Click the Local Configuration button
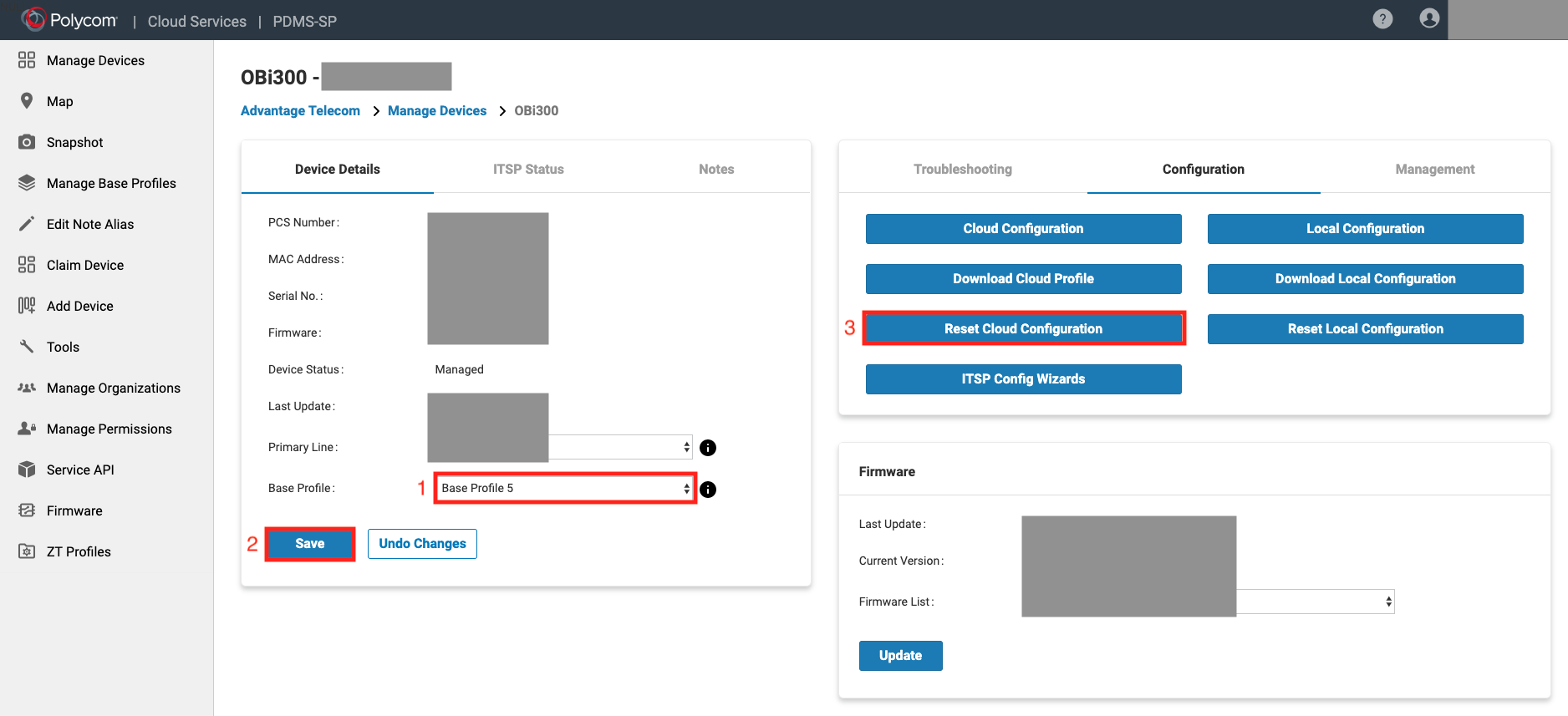The image size is (1568, 716). tap(1365, 229)
